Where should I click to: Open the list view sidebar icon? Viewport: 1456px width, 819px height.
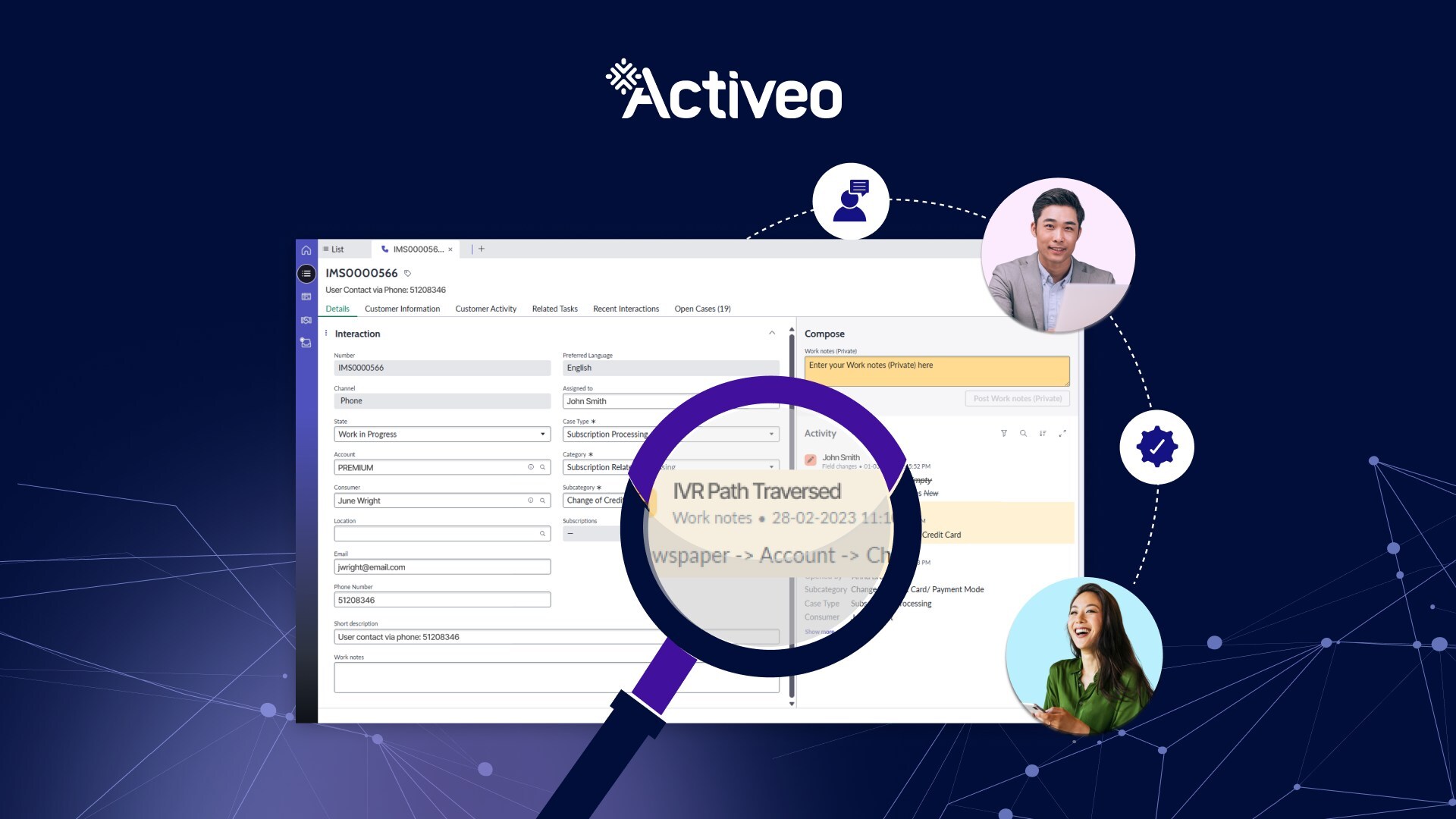coord(306,273)
